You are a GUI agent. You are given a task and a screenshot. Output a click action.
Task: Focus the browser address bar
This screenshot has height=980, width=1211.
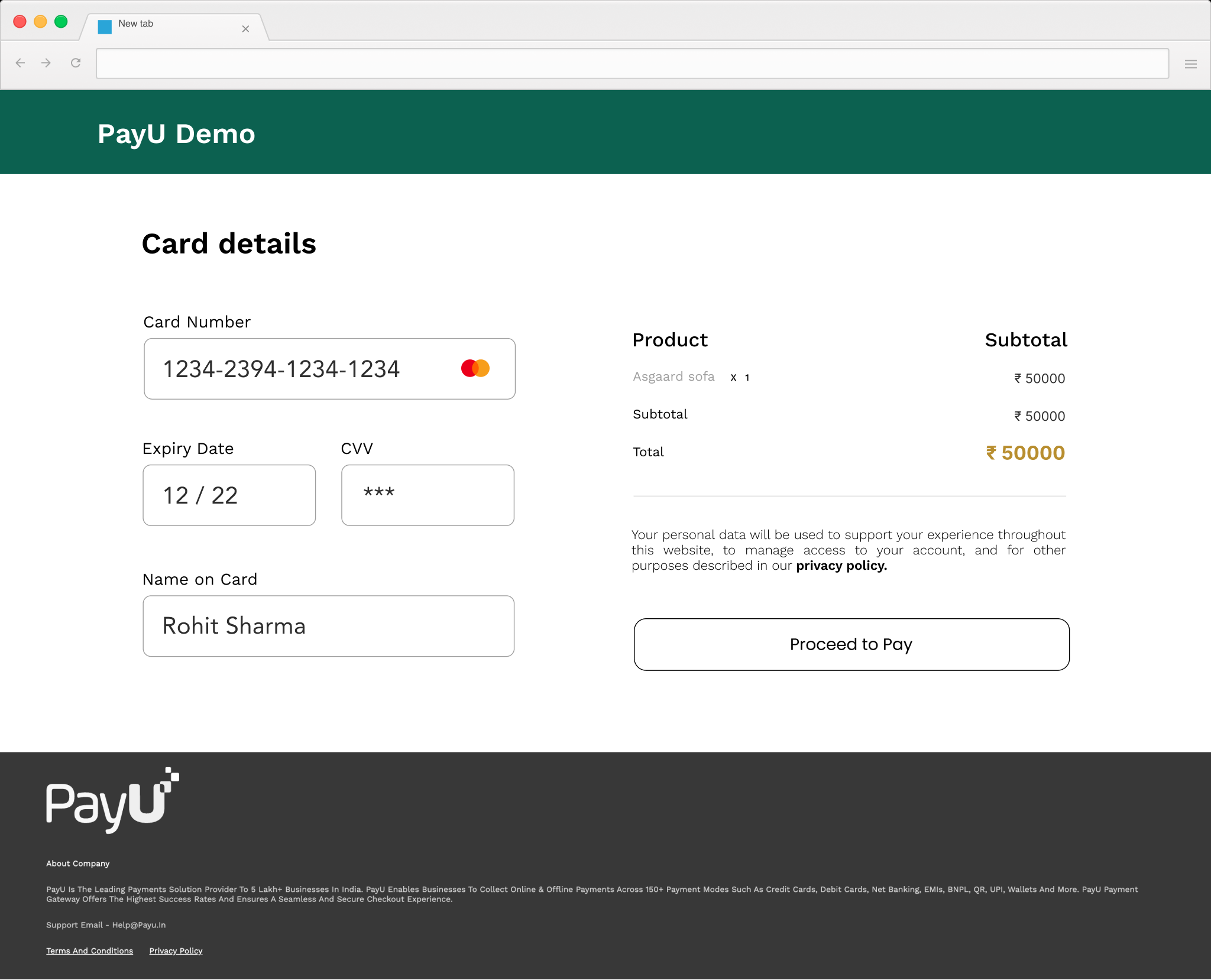coord(632,63)
